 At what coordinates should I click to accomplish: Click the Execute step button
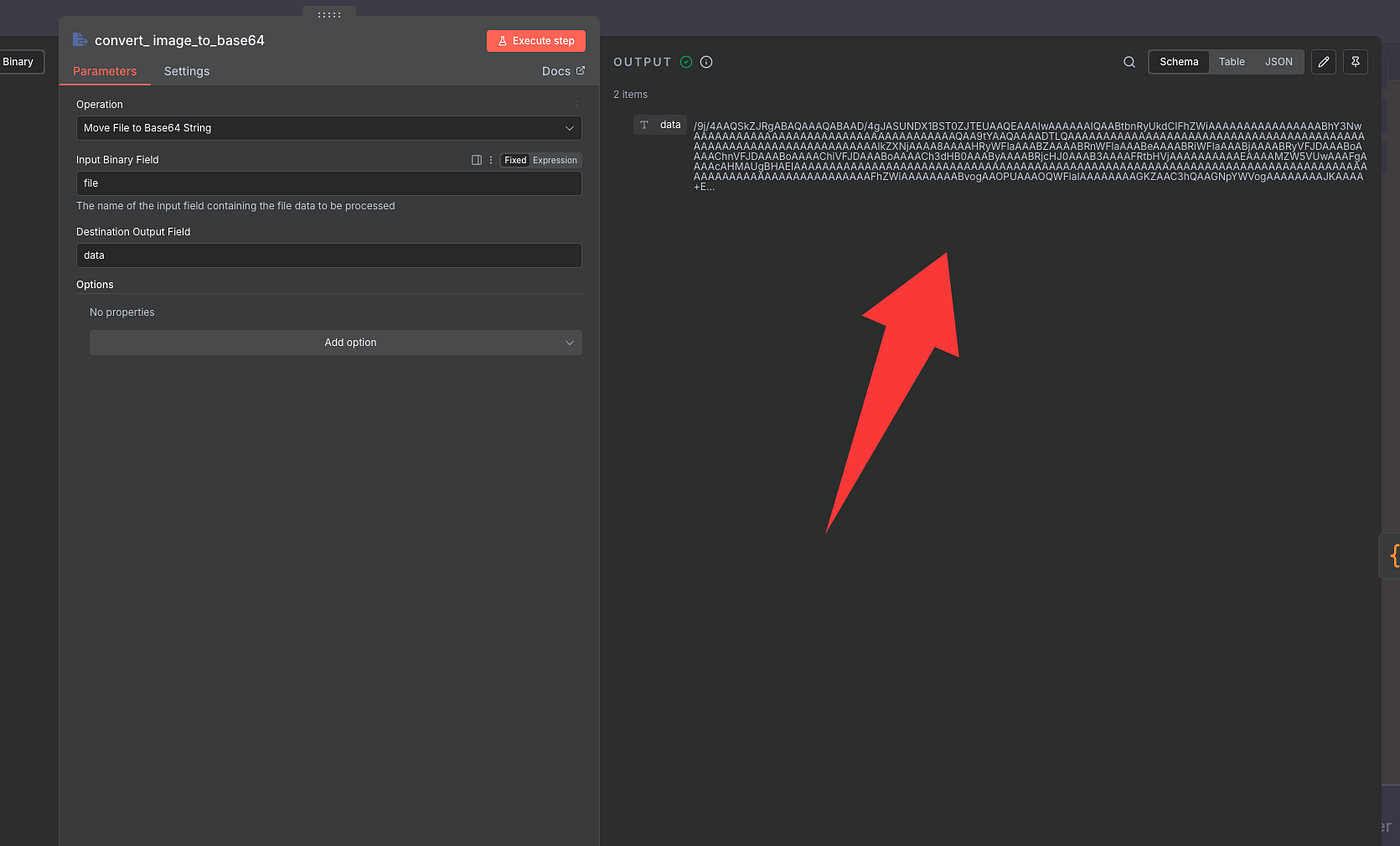click(536, 41)
